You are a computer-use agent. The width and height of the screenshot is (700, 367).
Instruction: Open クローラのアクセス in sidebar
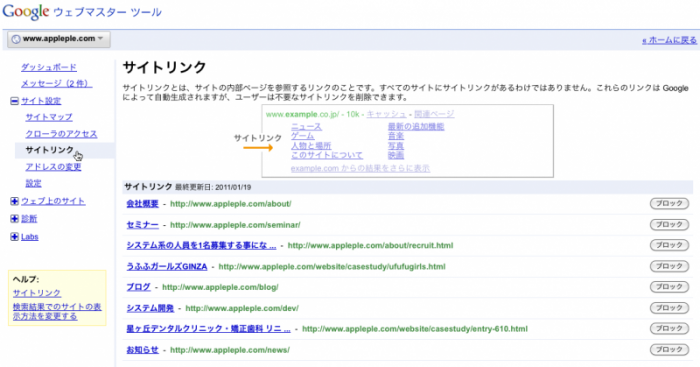click(x=61, y=133)
